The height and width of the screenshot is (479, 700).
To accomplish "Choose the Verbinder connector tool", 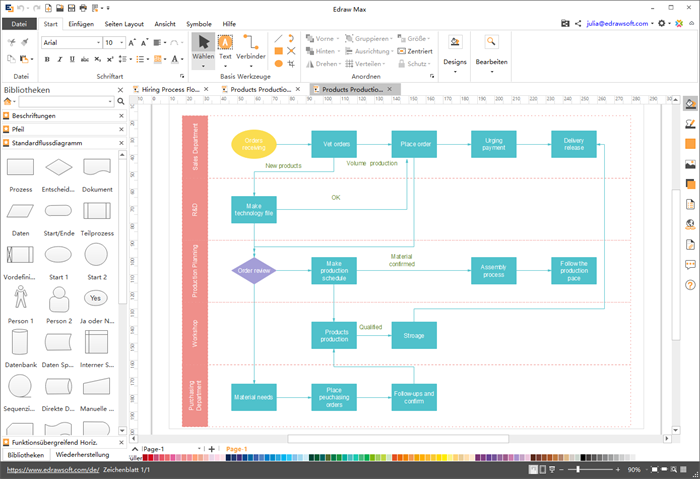I will click(251, 46).
